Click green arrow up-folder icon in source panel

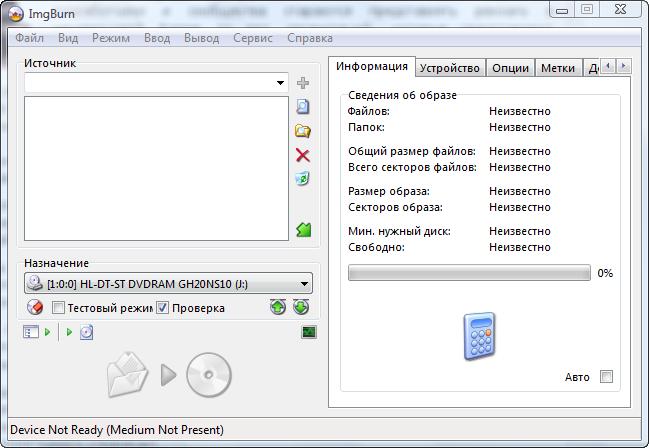pyautogui.click(x=303, y=230)
